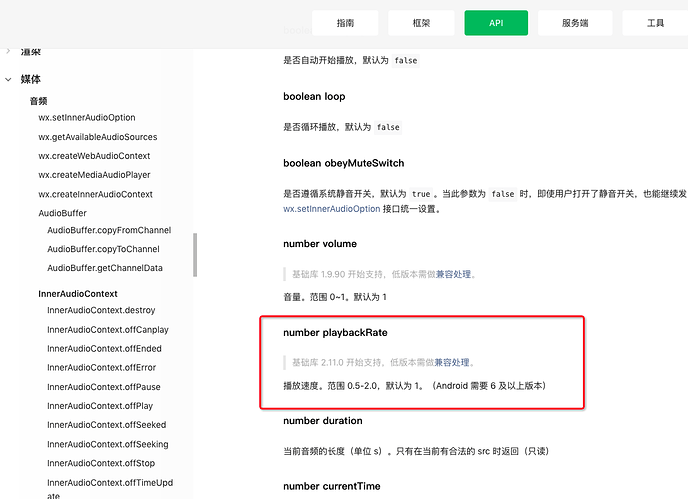Click sidebar vertical scrollbar thumb
This screenshot has width=688, height=499.
coord(195,255)
